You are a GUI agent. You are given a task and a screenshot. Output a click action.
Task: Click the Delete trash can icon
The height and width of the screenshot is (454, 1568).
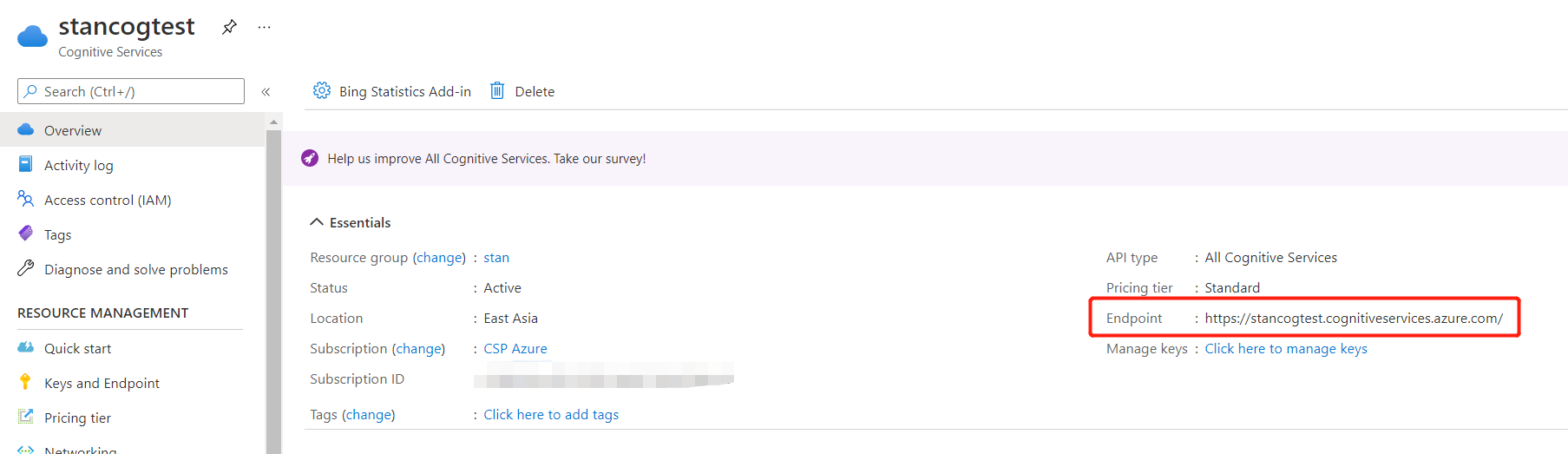point(497,91)
